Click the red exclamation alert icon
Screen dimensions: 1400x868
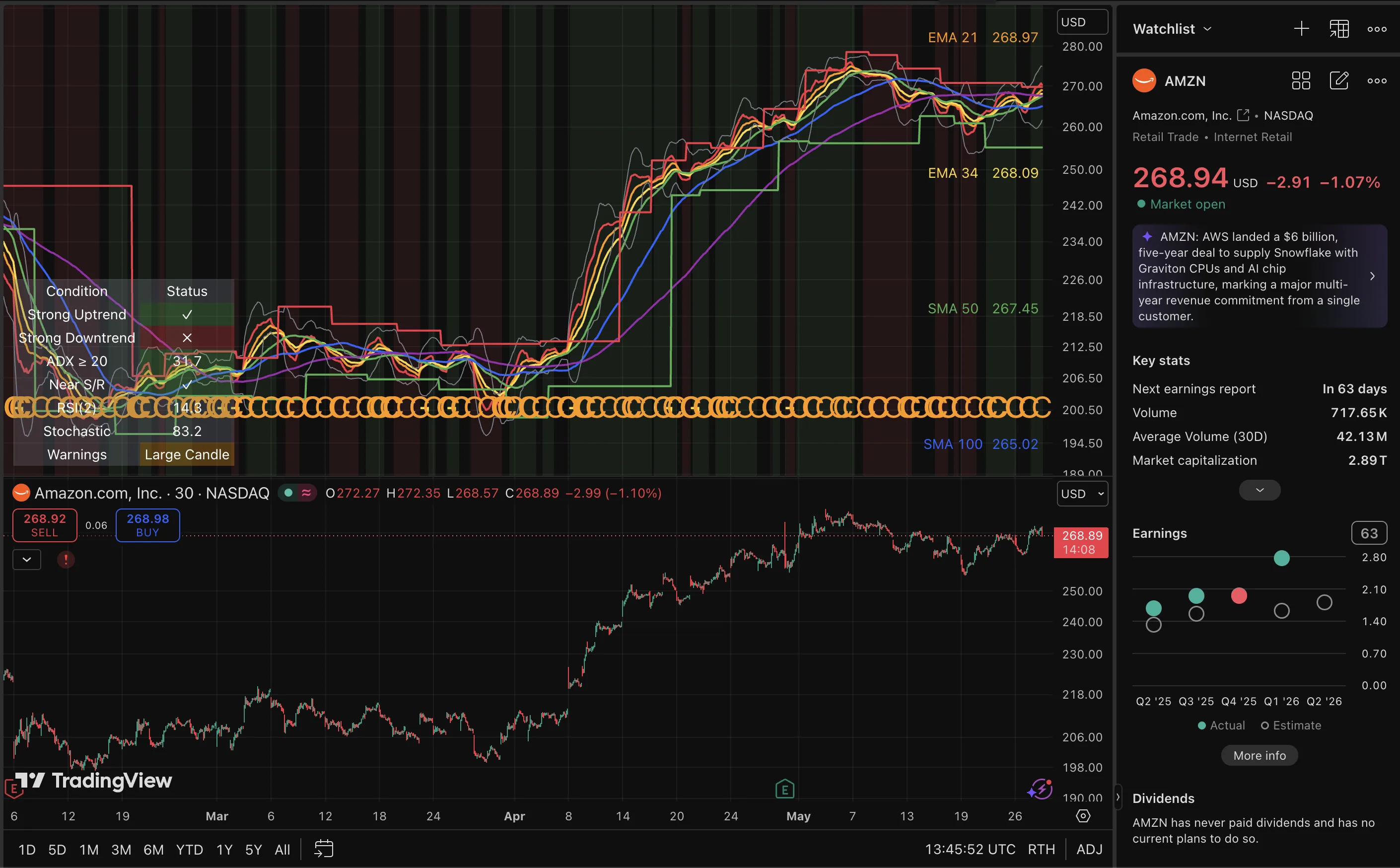click(66, 559)
